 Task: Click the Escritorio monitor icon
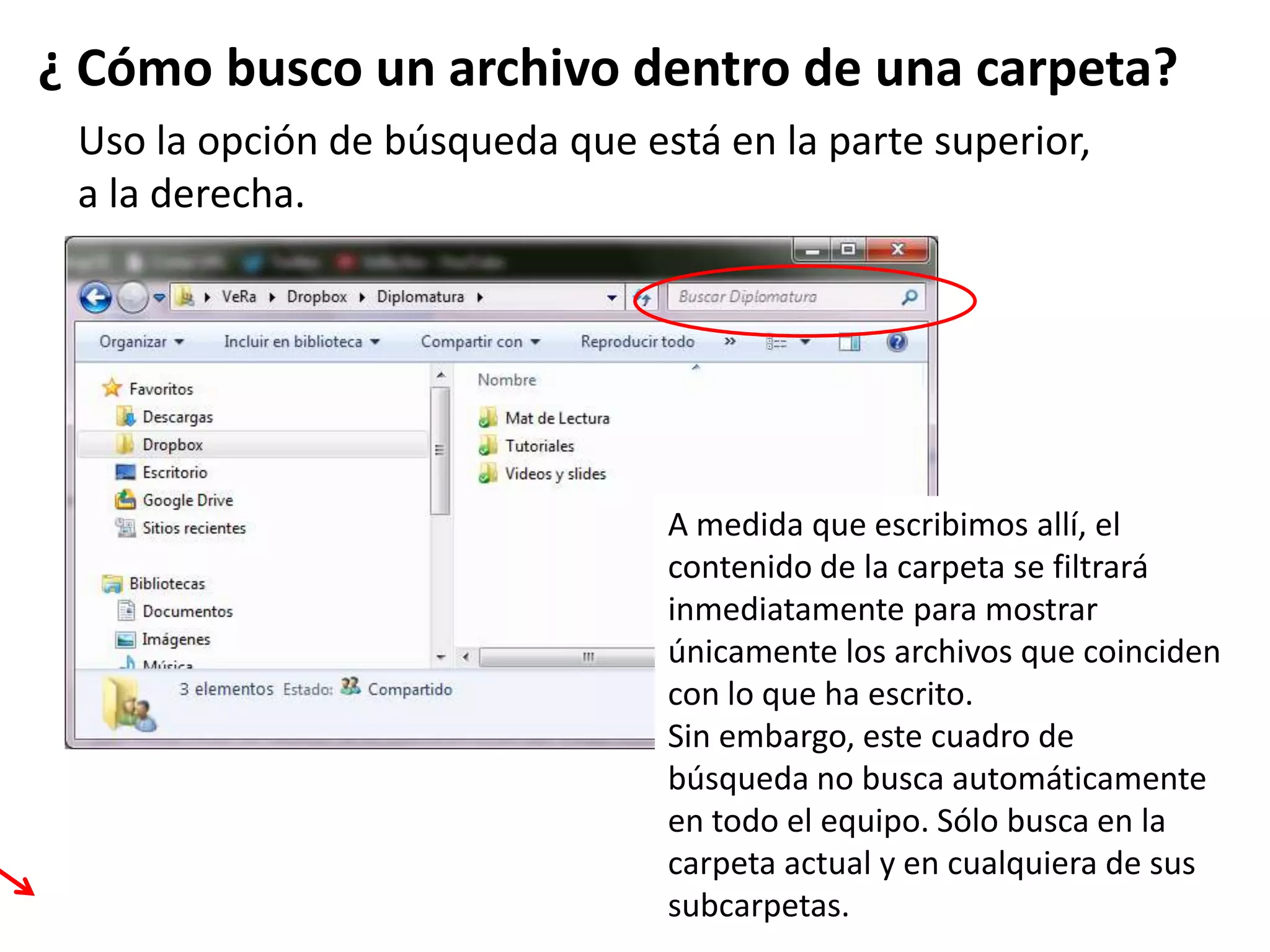(x=125, y=472)
